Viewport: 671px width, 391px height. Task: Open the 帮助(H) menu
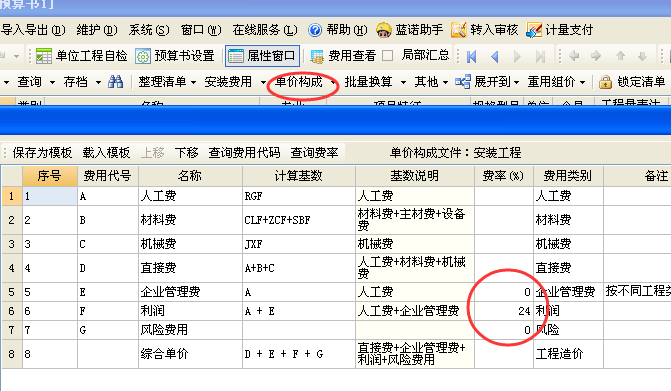[x=347, y=30]
